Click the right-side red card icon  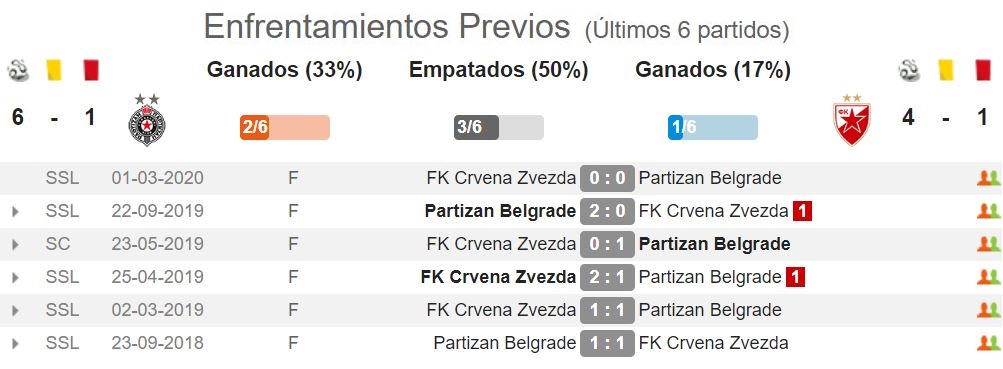tap(983, 70)
